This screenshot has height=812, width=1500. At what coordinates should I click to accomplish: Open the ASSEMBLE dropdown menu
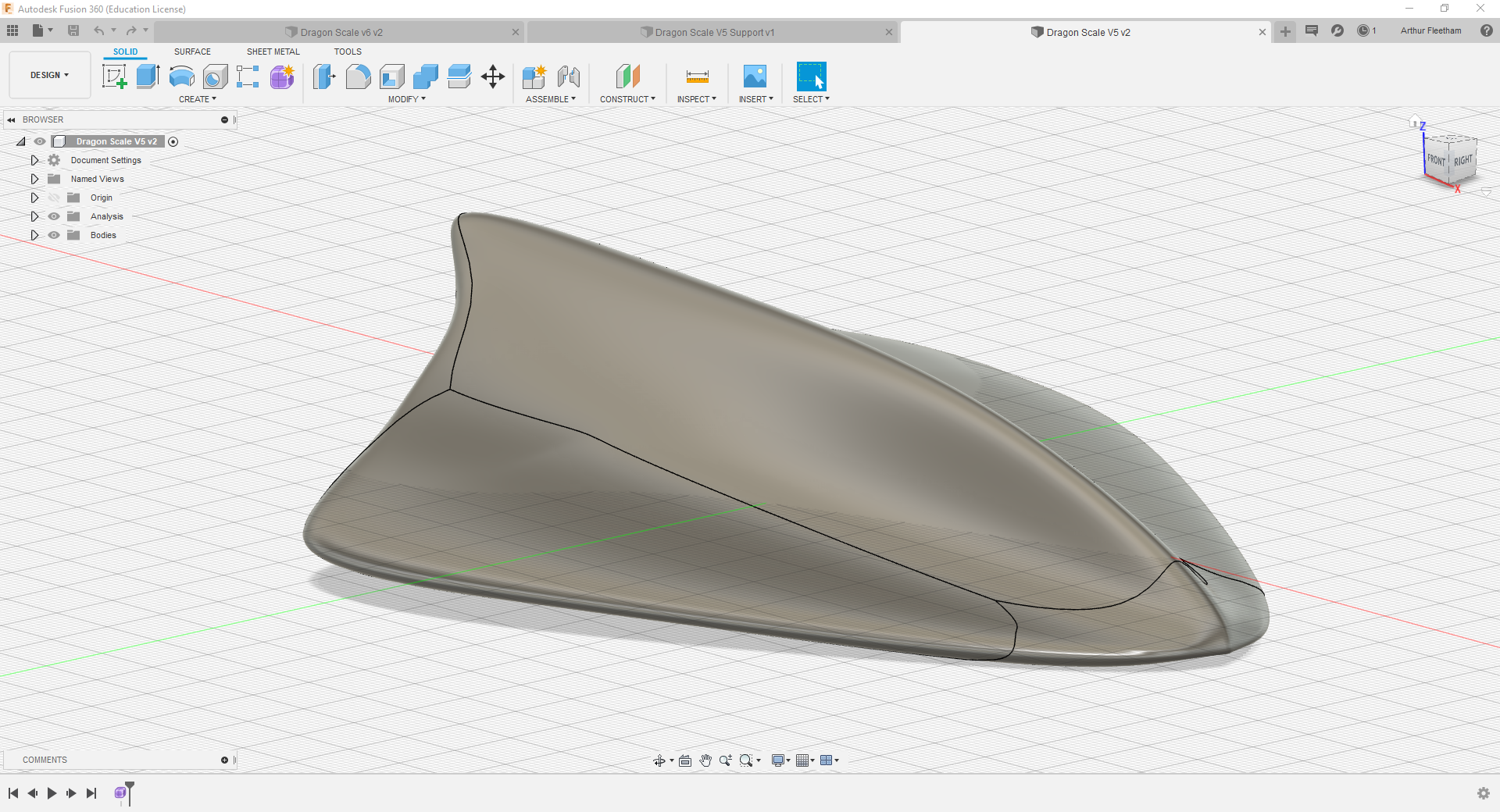coord(551,99)
